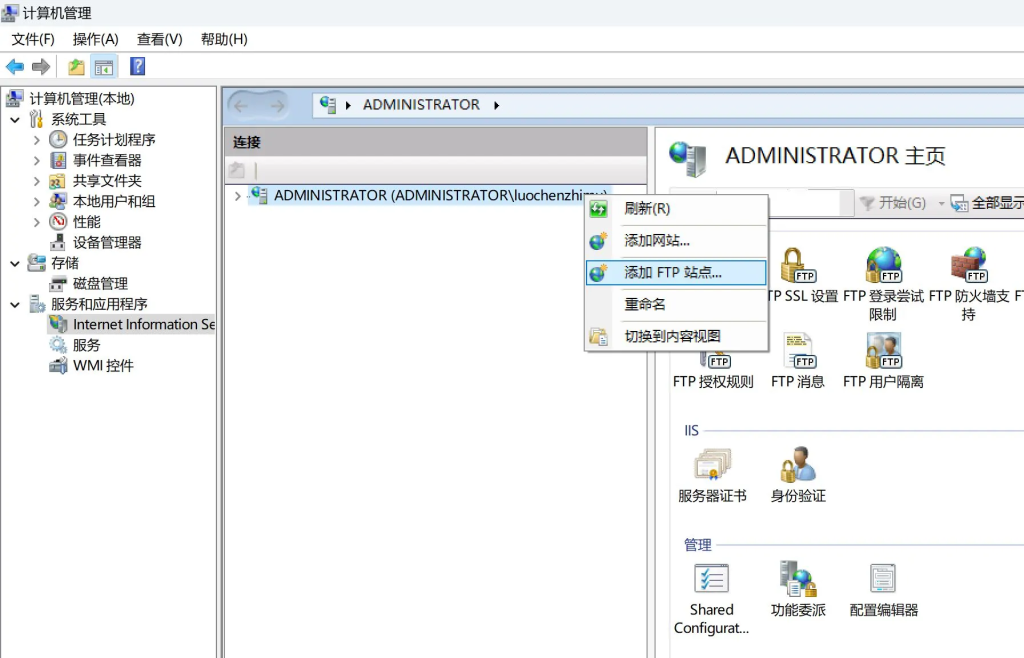Toggle the Show/Hide console tree icon

pos(104,67)
